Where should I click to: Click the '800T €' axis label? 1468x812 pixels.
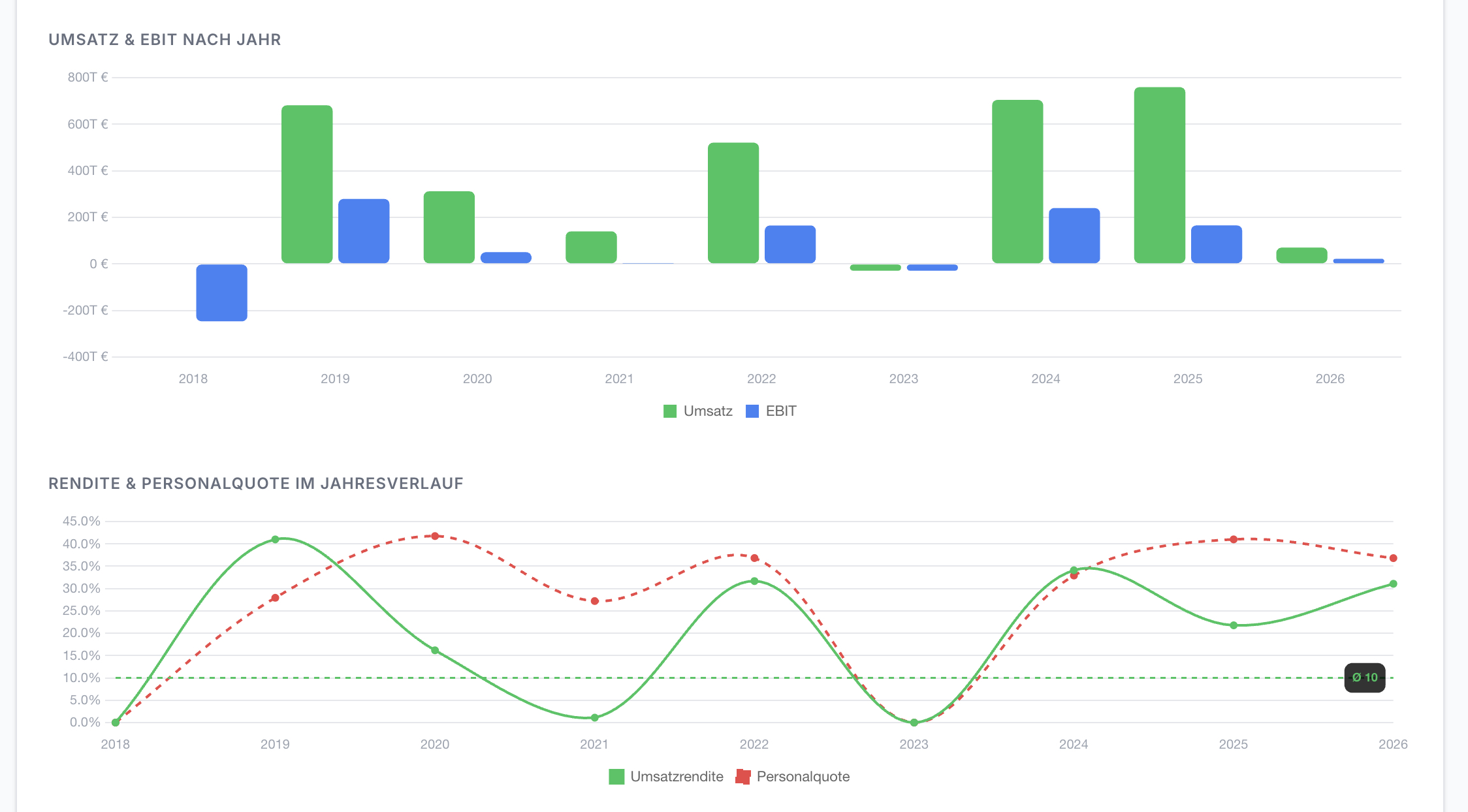[x=88, y=77]
